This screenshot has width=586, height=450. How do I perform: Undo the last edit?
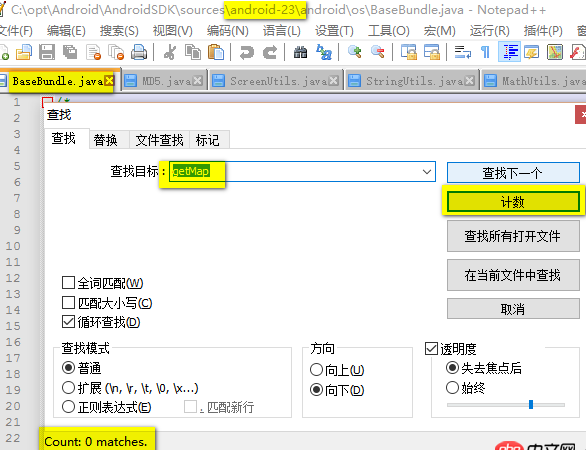tap(247, 52)
